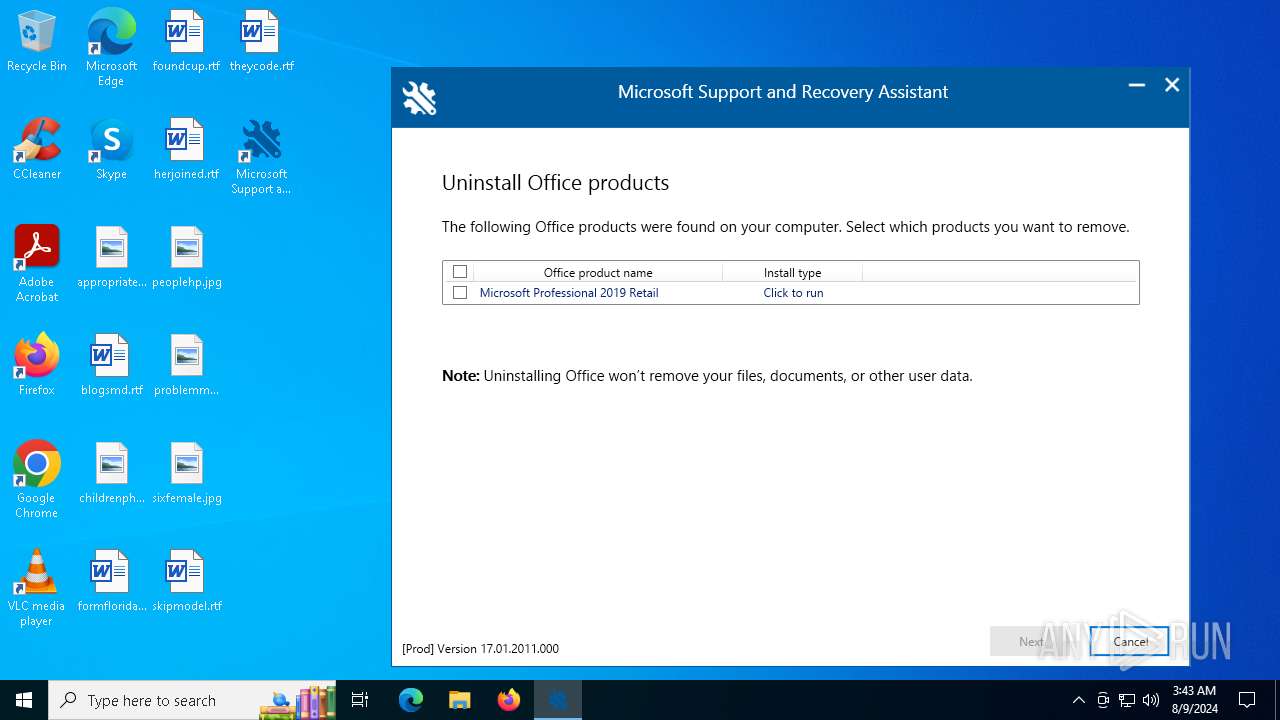
Task: Open the Adobe Acrobat desktop shortcut
Action: (x=37, y=264)
